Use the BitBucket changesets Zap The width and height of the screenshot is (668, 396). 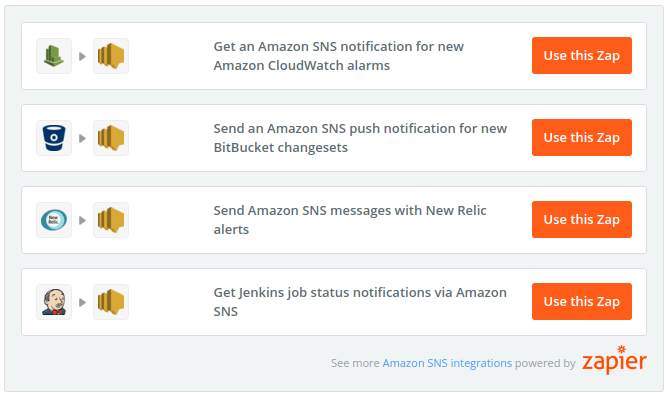pos(582,138)
